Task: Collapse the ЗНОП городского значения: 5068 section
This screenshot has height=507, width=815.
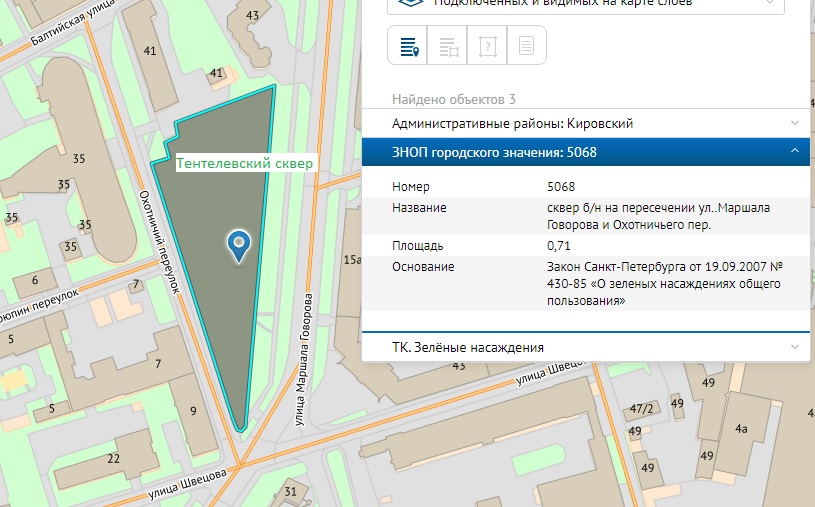Action: click(x=794, y=152)
